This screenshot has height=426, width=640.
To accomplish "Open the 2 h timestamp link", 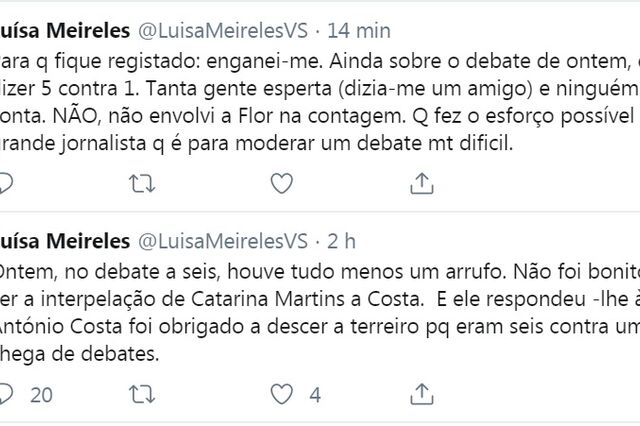I will click(x=341, y=241).
